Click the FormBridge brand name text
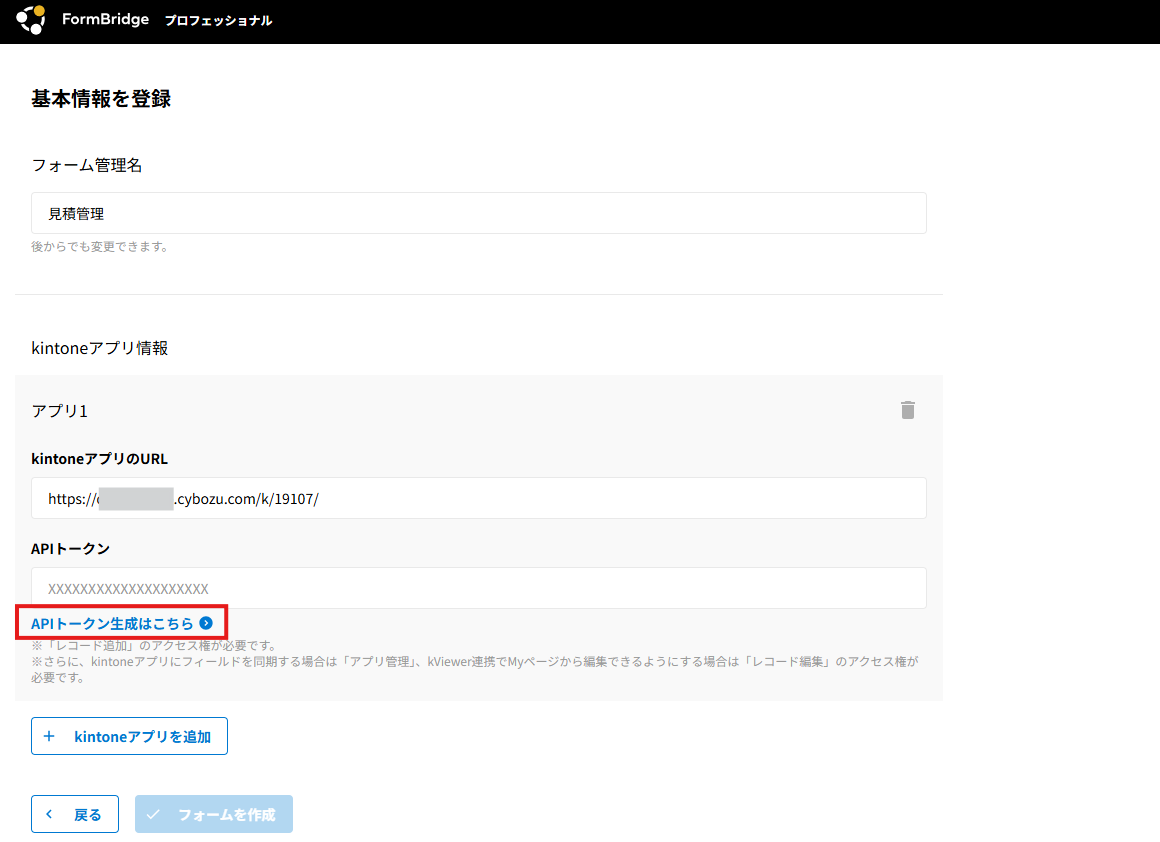 [x=105, y=20]
